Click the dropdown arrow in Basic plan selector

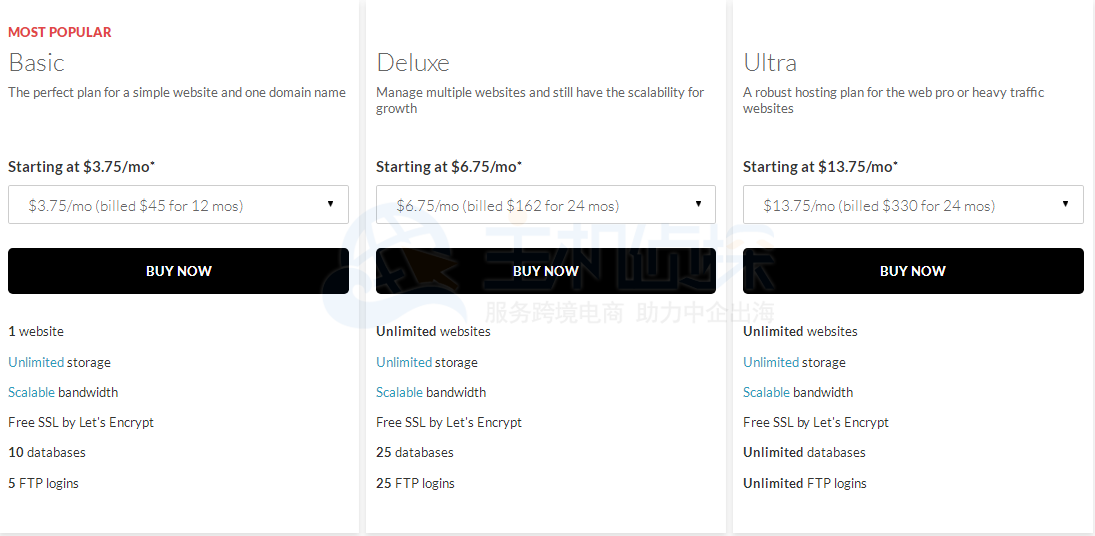pos(330,204)
